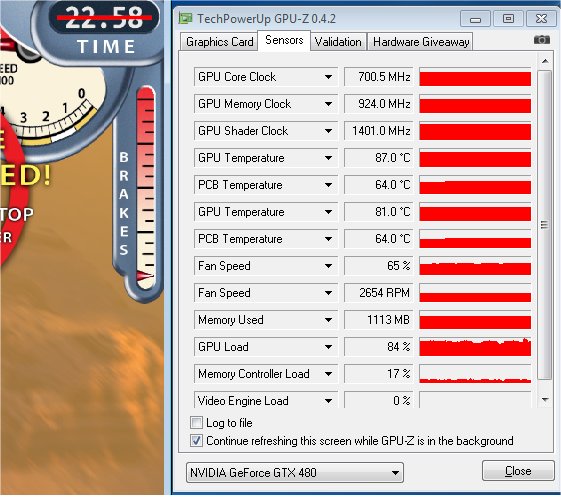Screen dimensions: 561x497
Task: Open GPU Core Clock sensor dropdown arrow
Action: point(328,77)
